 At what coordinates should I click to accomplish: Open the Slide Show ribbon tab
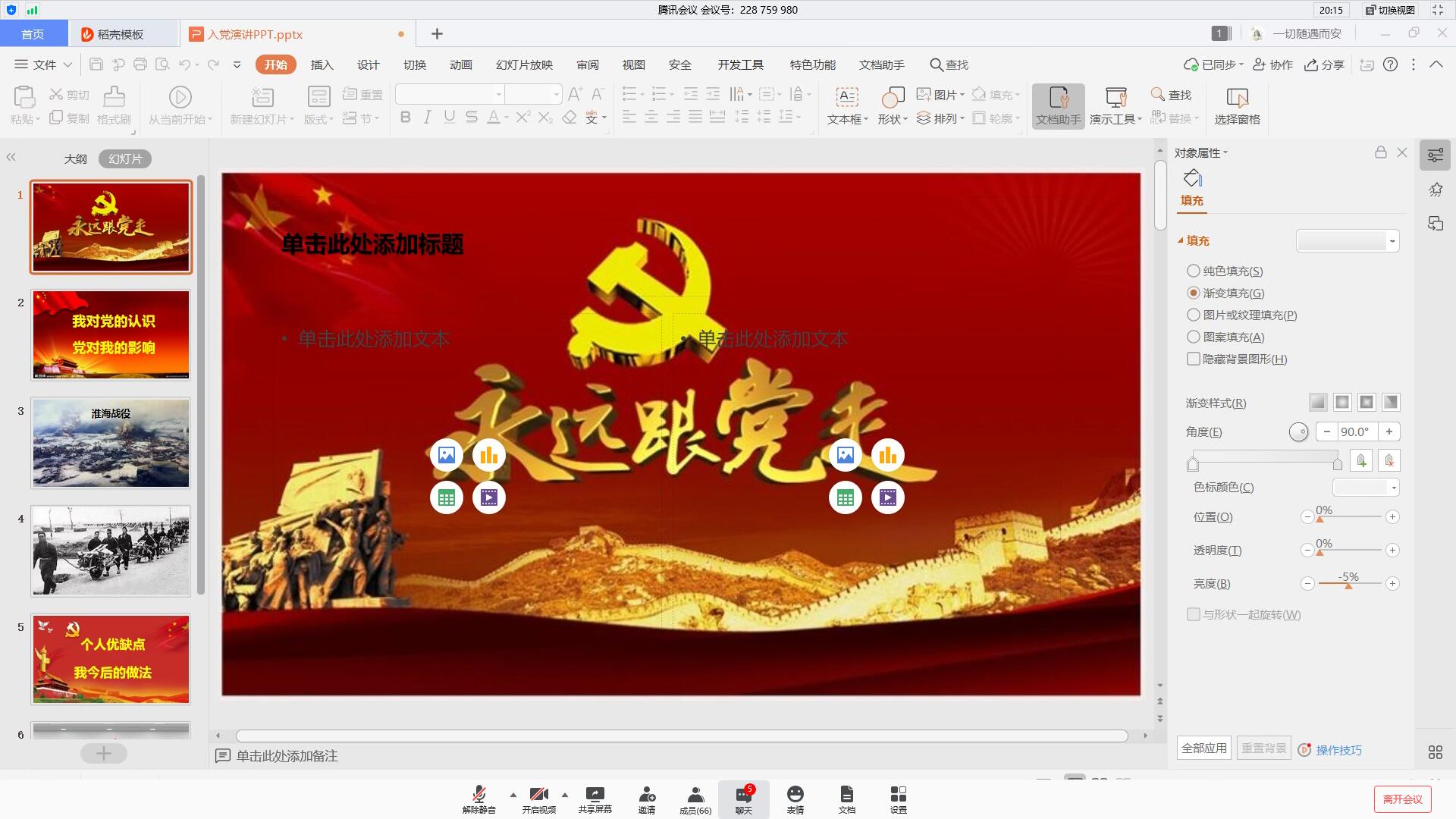525,64
